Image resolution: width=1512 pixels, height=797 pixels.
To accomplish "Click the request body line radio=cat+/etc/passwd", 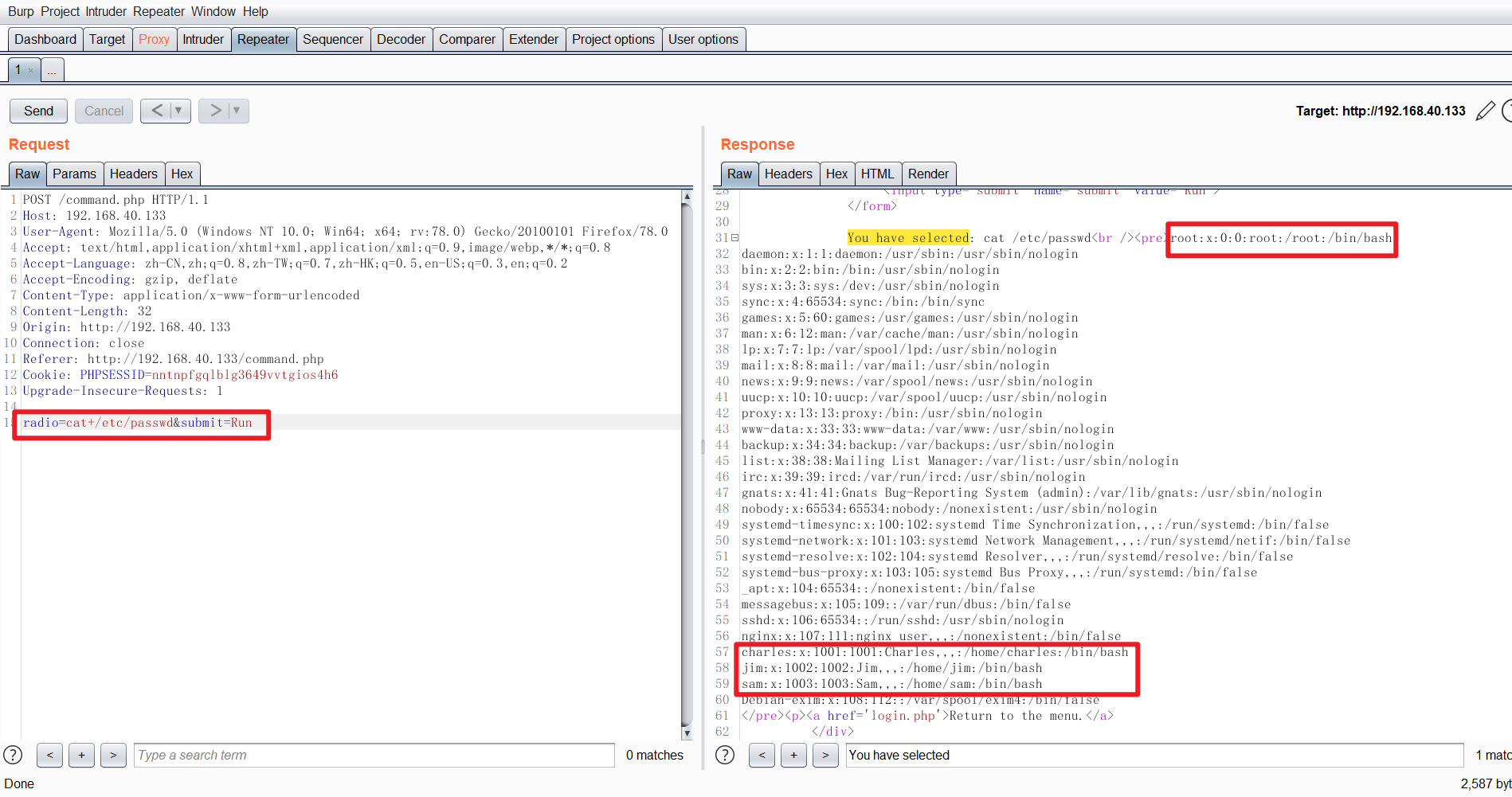I will pos(137,423).
